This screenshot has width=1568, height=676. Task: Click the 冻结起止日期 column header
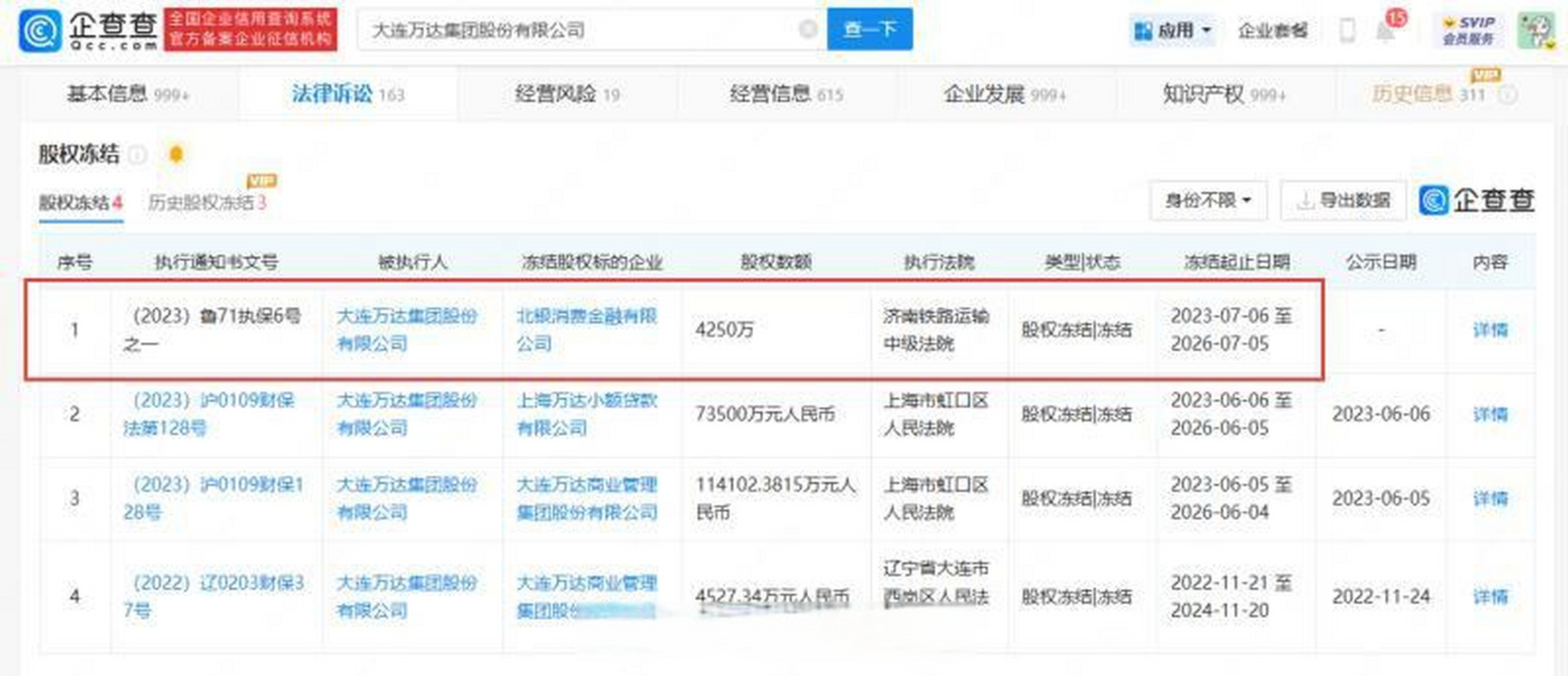1237,262
